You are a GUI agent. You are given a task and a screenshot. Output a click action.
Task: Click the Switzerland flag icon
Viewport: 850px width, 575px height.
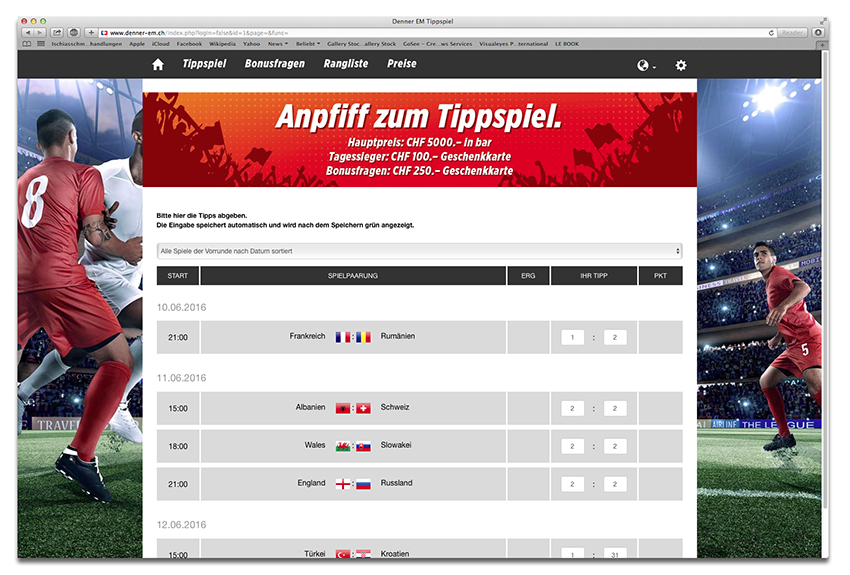(x=363, y=409)
